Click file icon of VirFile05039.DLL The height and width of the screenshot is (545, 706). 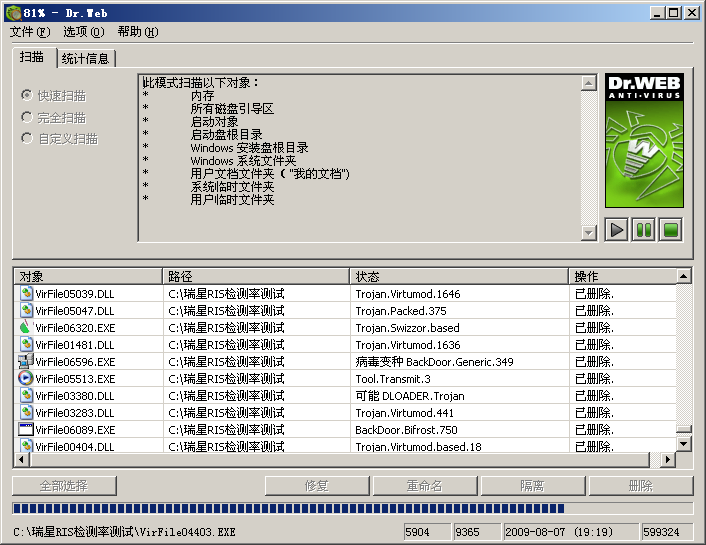pos(26,294)
